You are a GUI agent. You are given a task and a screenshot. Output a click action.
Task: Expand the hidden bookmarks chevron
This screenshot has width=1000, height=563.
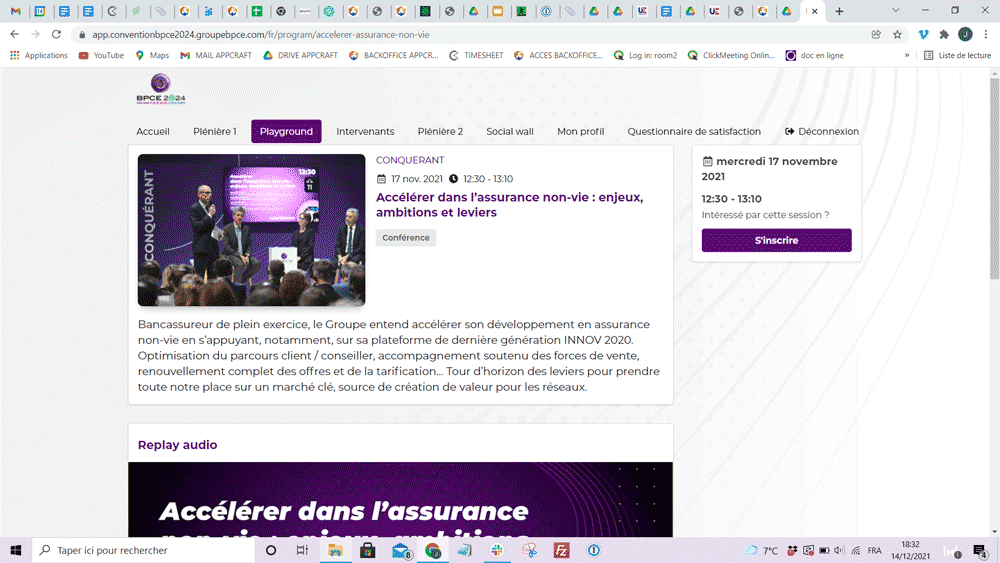point(907,56)
